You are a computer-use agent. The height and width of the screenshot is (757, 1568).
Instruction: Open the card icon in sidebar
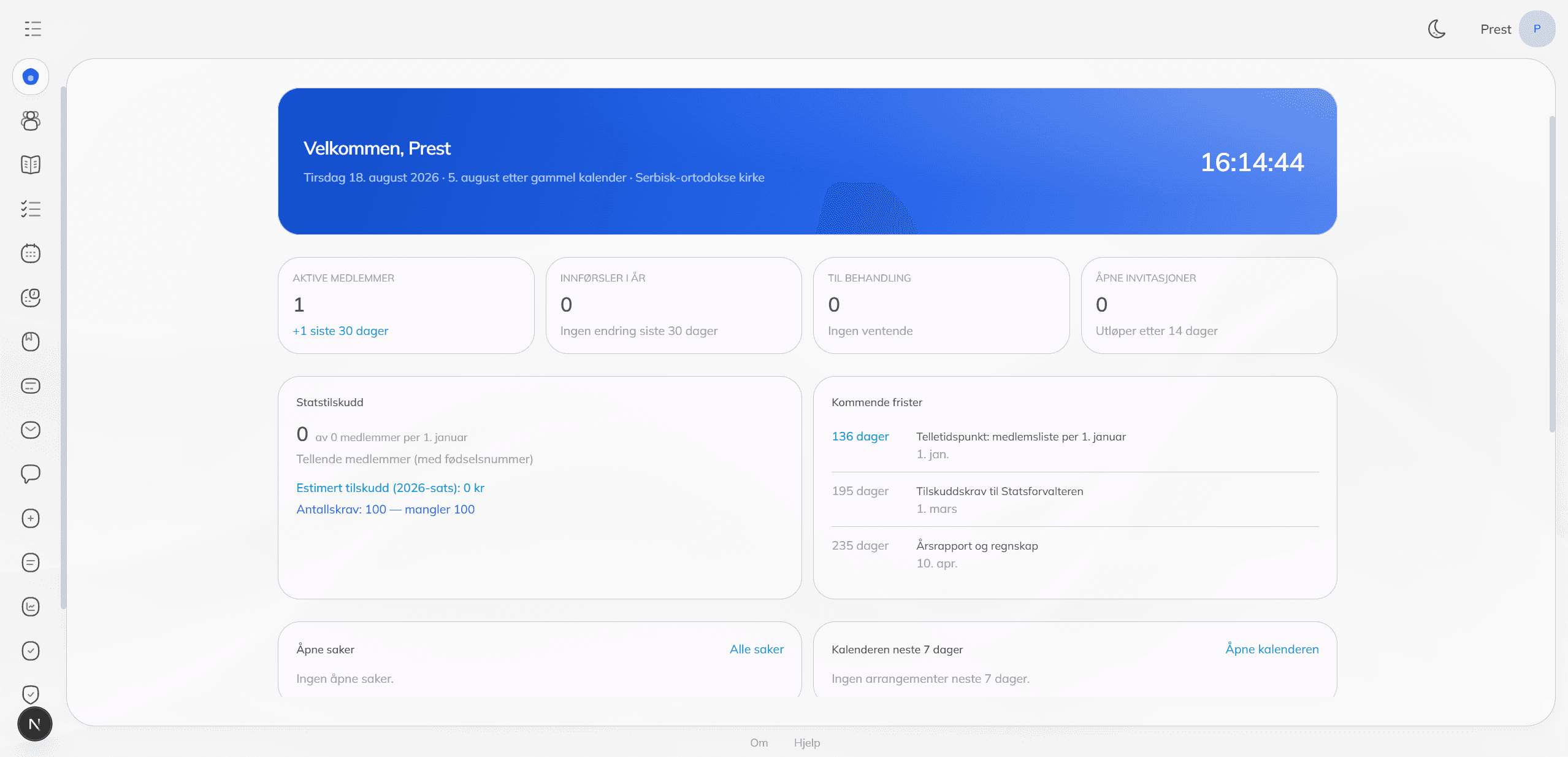[x=31, y=386]
